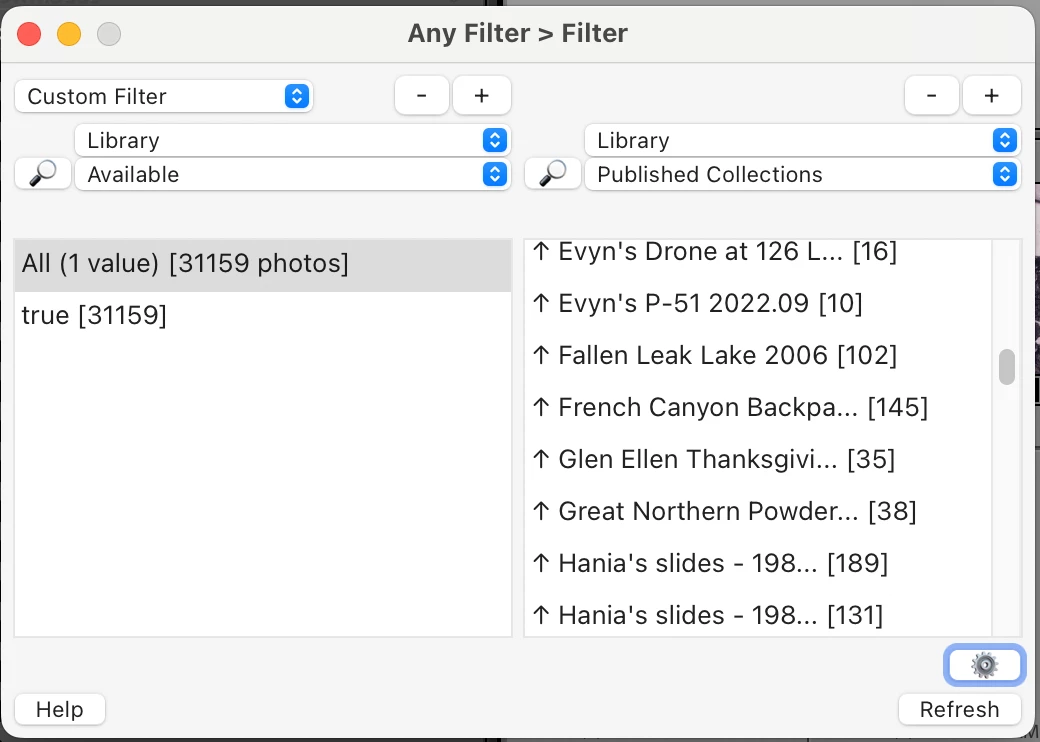Click the left column magnifying glass search icon
Image resolution: width=1040 pixels, height=742 pixels.
(x=43, y=174)
